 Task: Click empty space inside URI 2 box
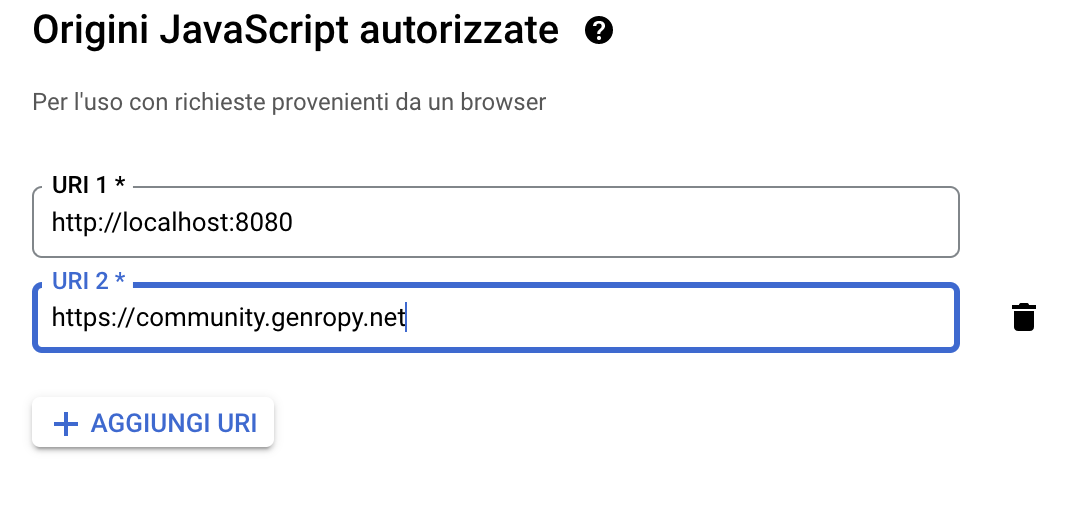click(x=700, y=318)
